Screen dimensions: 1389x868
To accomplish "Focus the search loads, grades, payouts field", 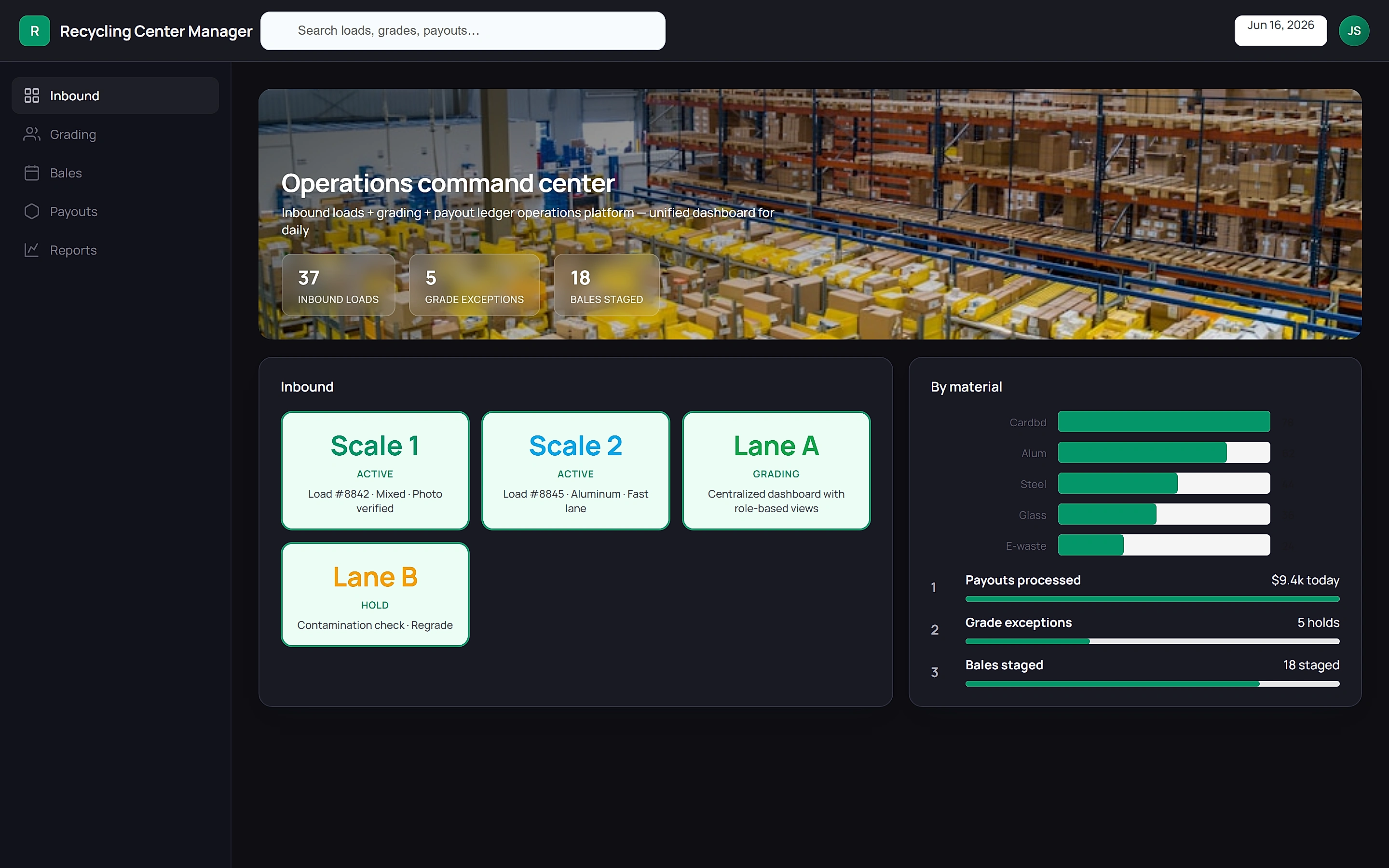I will tap(463, 31).
